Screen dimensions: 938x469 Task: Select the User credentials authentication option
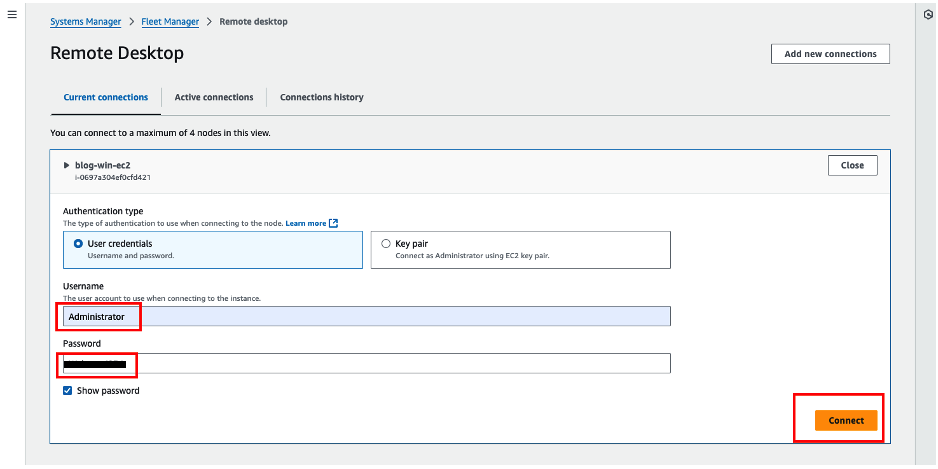[x=79, y=243]
